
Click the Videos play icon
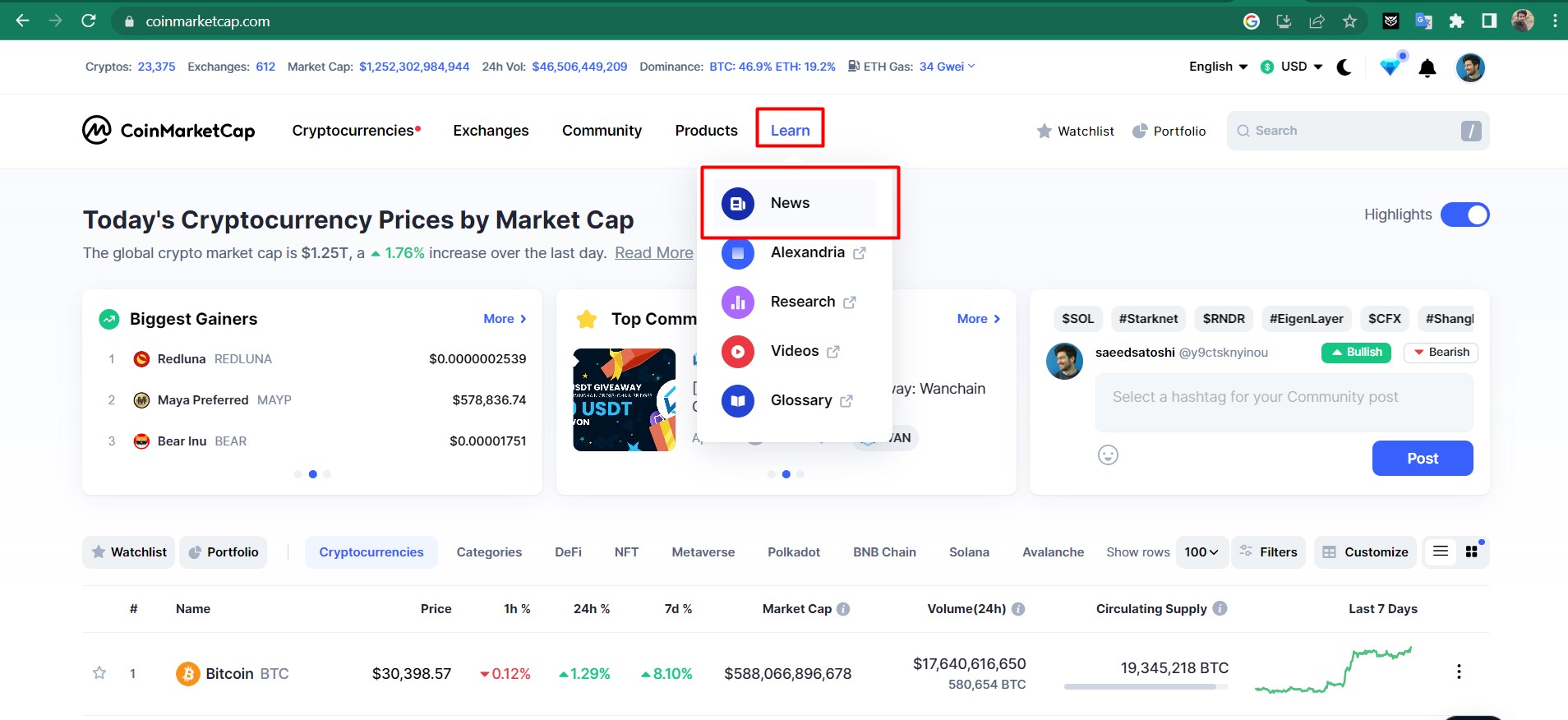738,351
